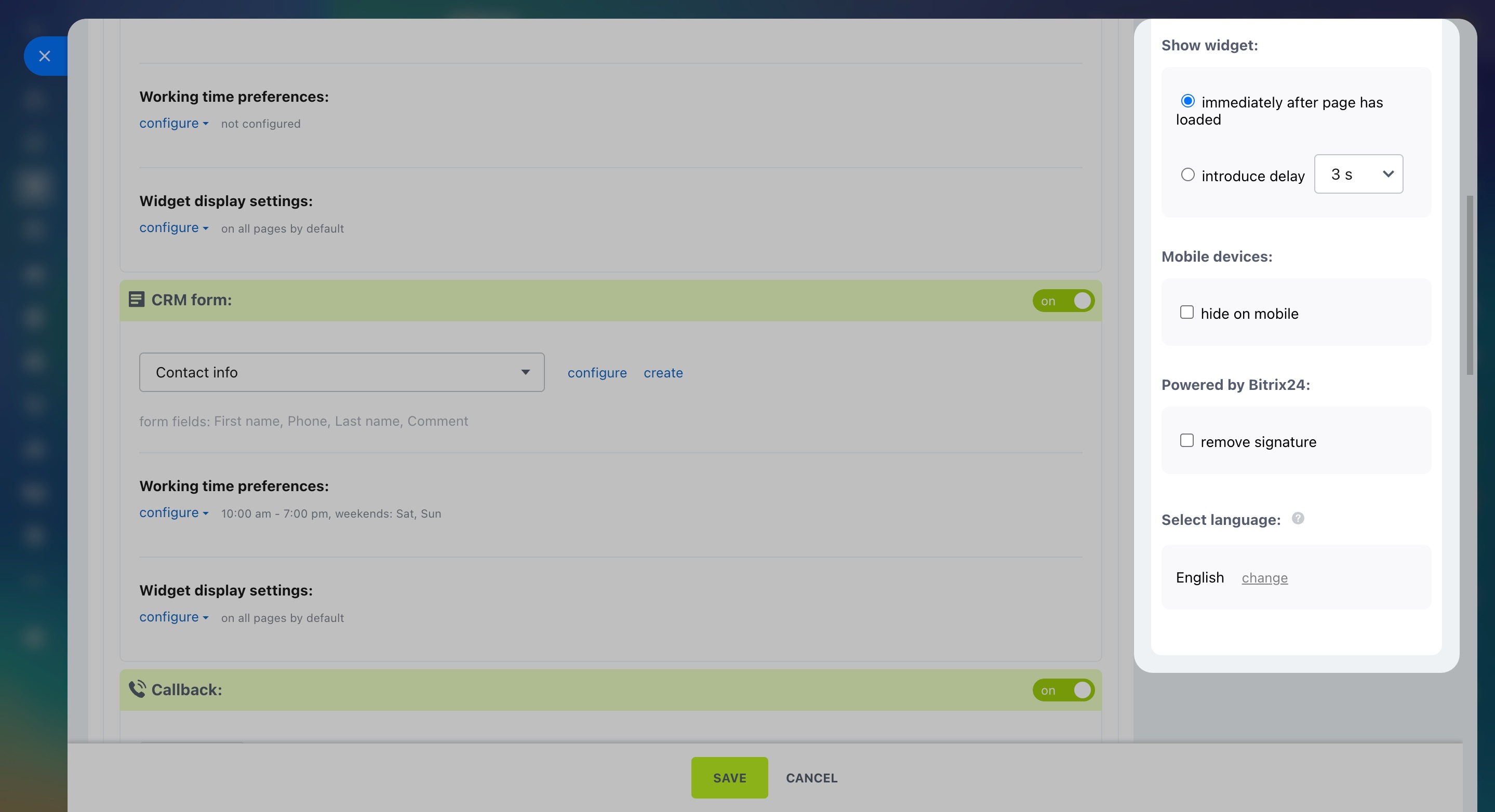Viewport: 1495px width, 812px height.
Task: Click the create link for CRM form
Action: pyautogui.click(x=663, y=373)
